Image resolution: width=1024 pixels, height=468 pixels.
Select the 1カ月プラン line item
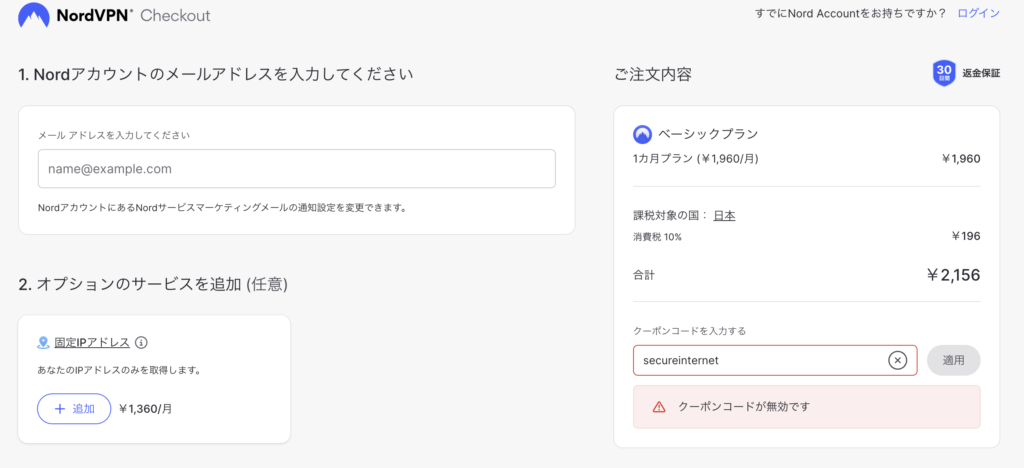[x=692, y=158]
